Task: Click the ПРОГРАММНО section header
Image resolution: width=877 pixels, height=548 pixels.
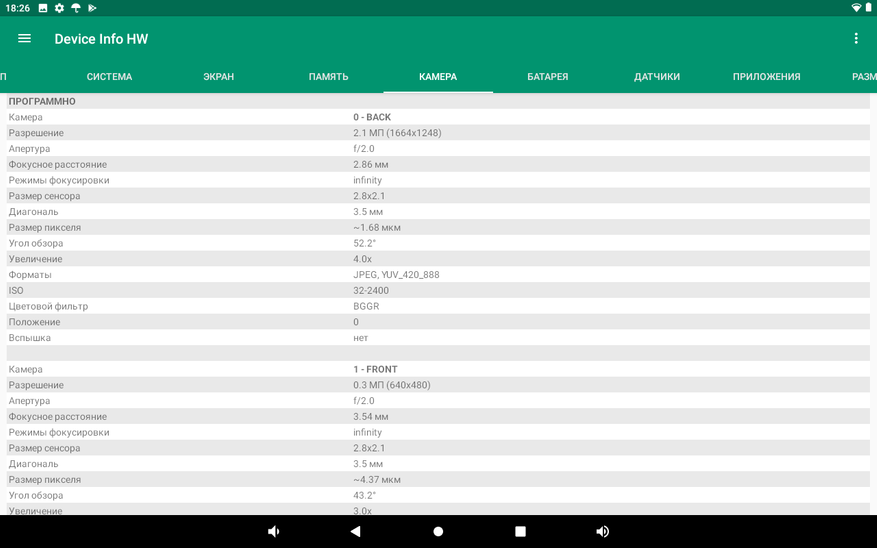Action: pos(42,101)
